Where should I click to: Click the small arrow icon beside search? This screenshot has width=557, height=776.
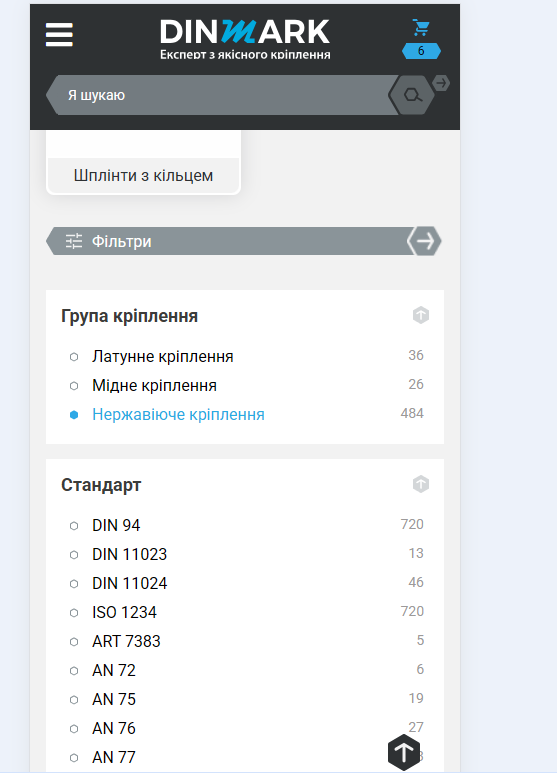[x=441, y=83]
